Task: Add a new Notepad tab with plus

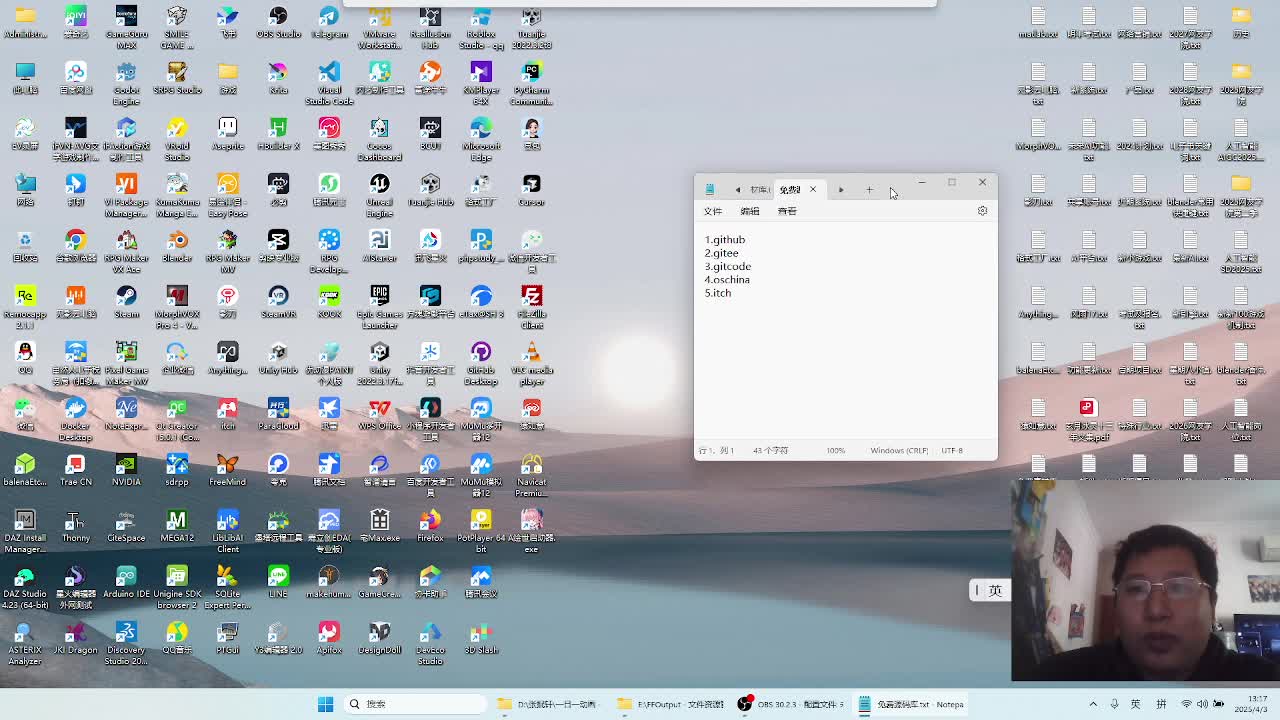Action: (869, 190)
